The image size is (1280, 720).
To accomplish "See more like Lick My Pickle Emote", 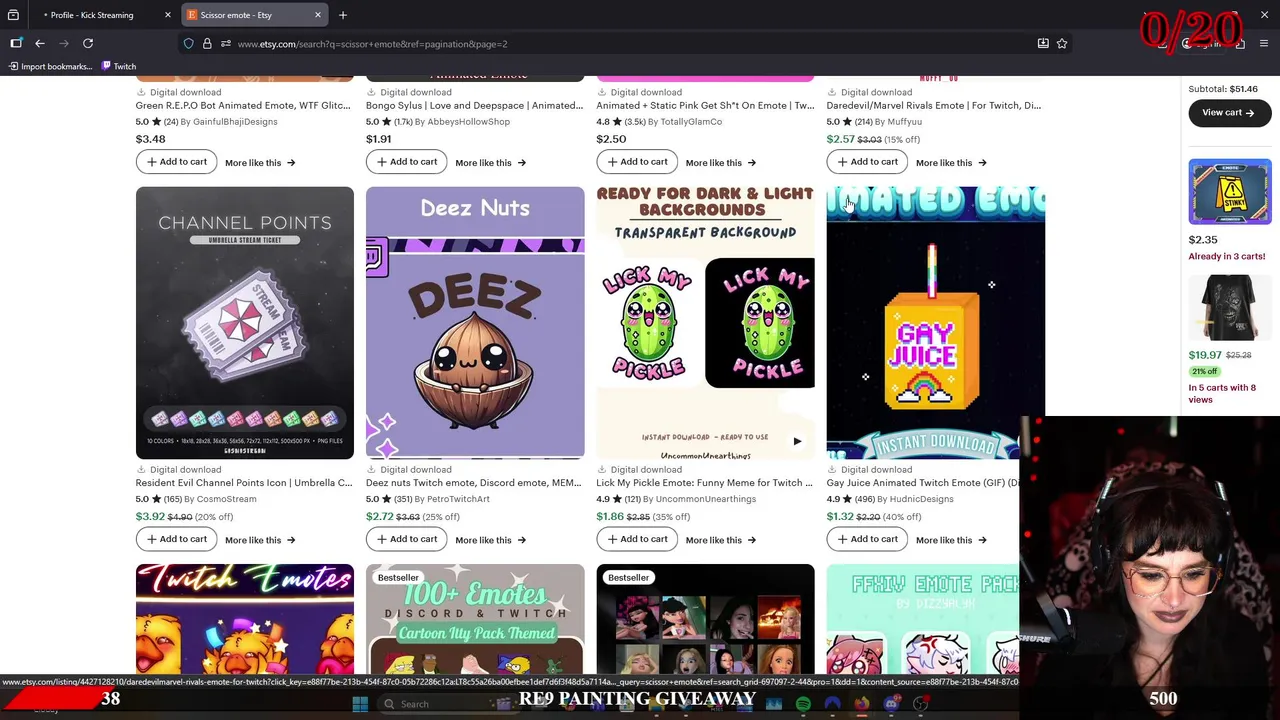I will pyautogui.click(x=720, y=540).
